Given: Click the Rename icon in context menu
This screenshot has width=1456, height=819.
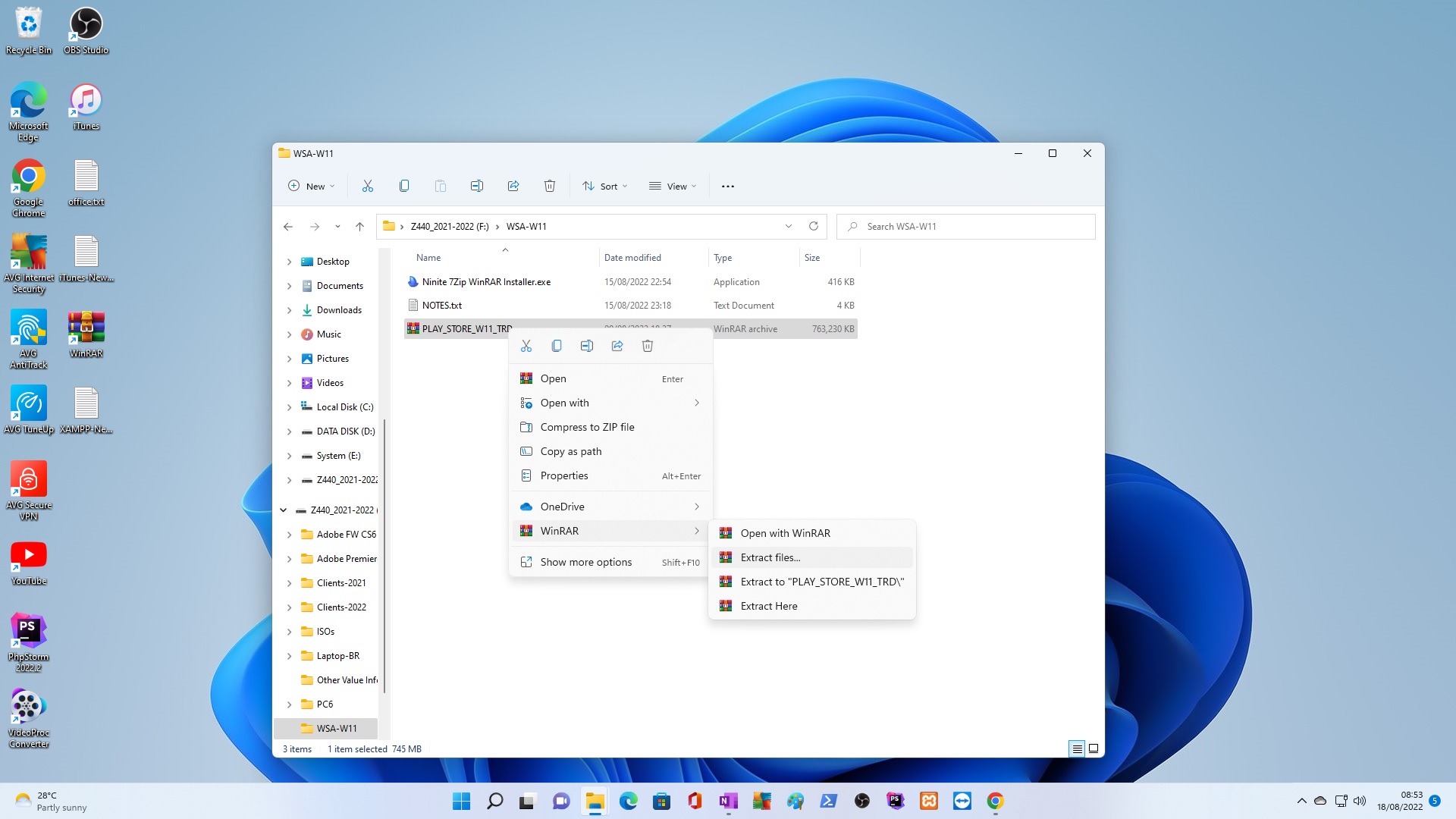Looking at the screenshot, I should [x=587, y=346].
